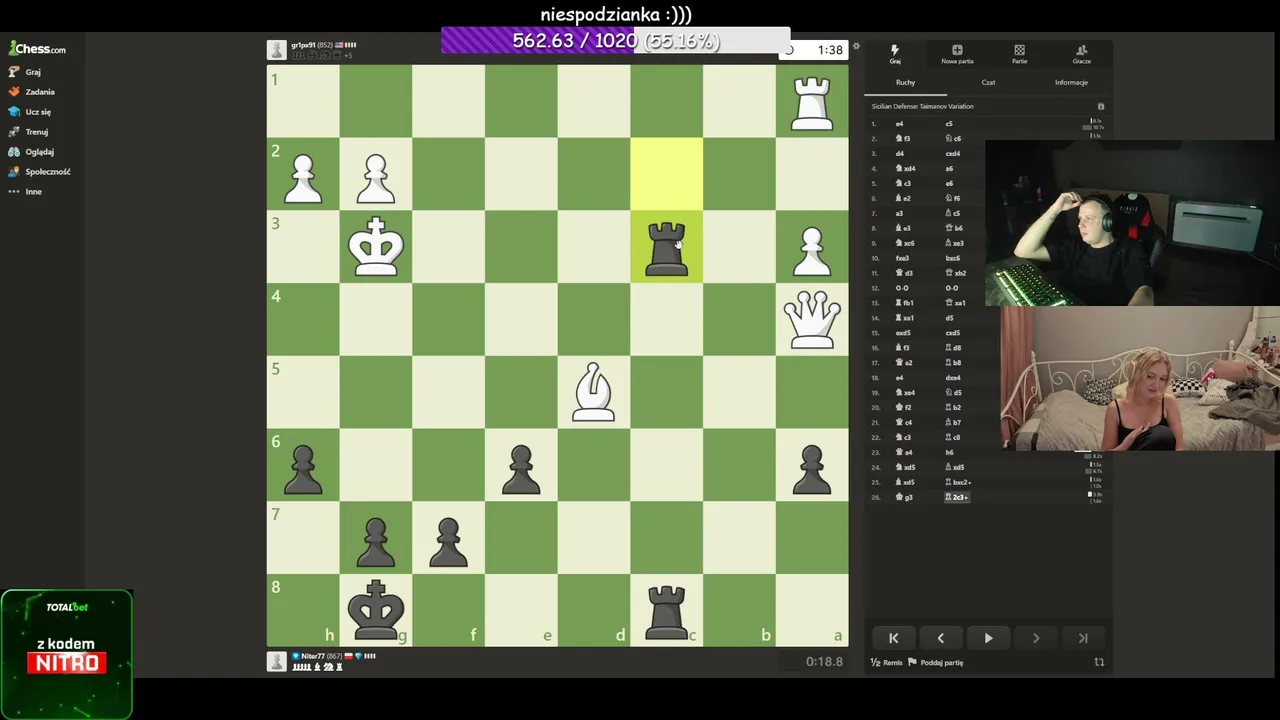Click the highlighted move 2c3+
Image resolution: width=1280 pixels, height=720 pixels.
(957, 497)
